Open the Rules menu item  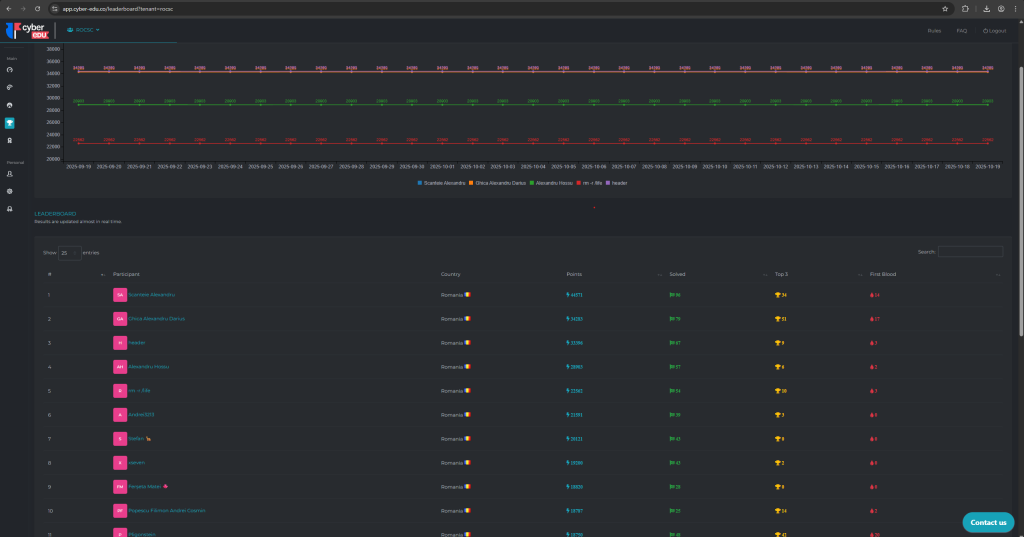tap(934, 31)
